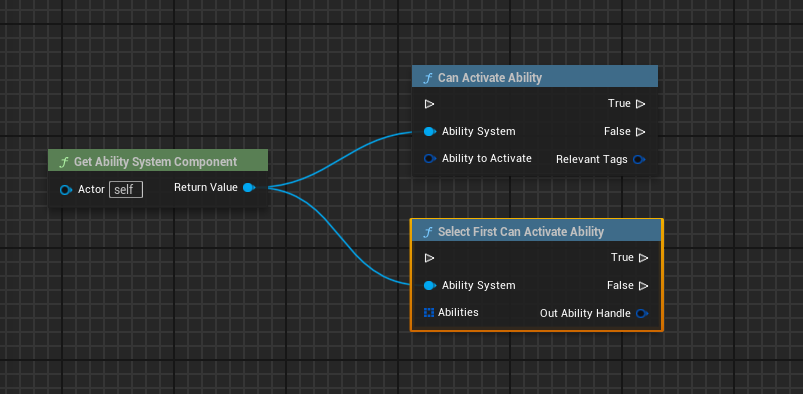Click the Abilities array input pin

pyautogui.click(x=429, y=313)
